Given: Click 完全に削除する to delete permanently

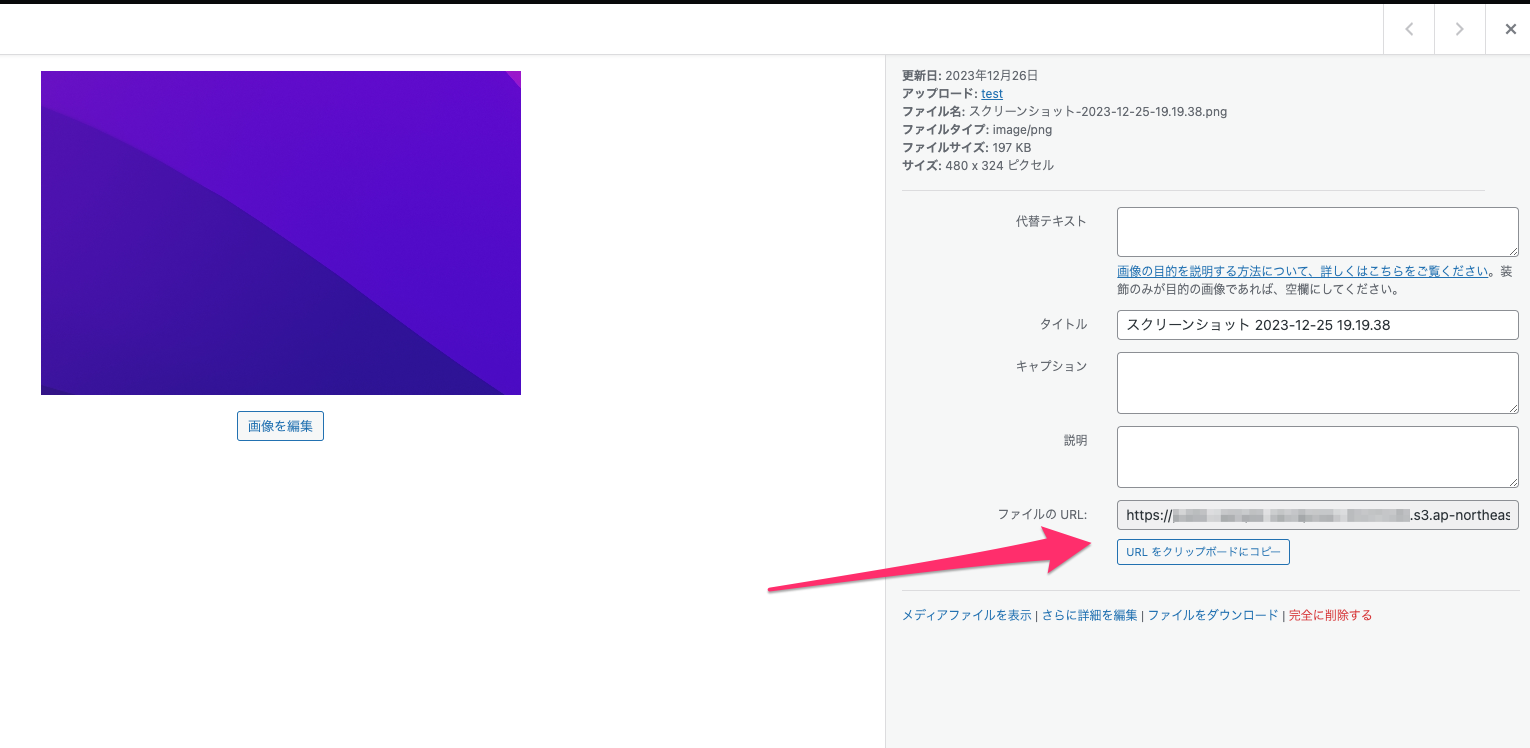Looking at the screenshot, I should (x=1330, y=615).
